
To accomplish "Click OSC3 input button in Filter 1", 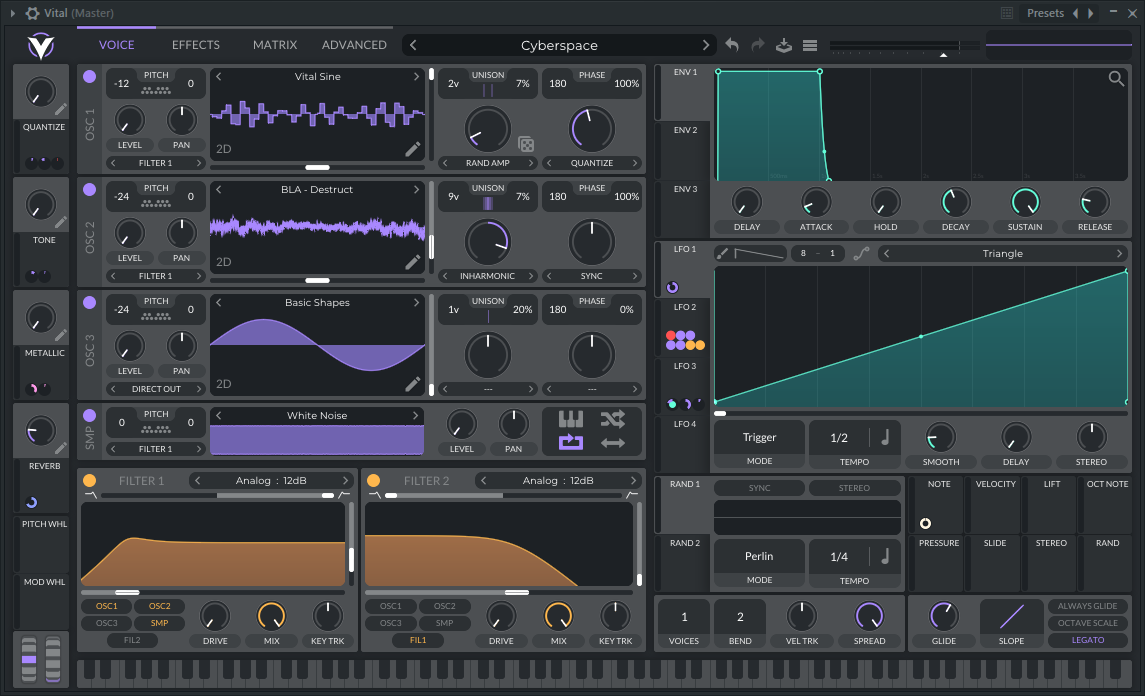I will (107, 623).
